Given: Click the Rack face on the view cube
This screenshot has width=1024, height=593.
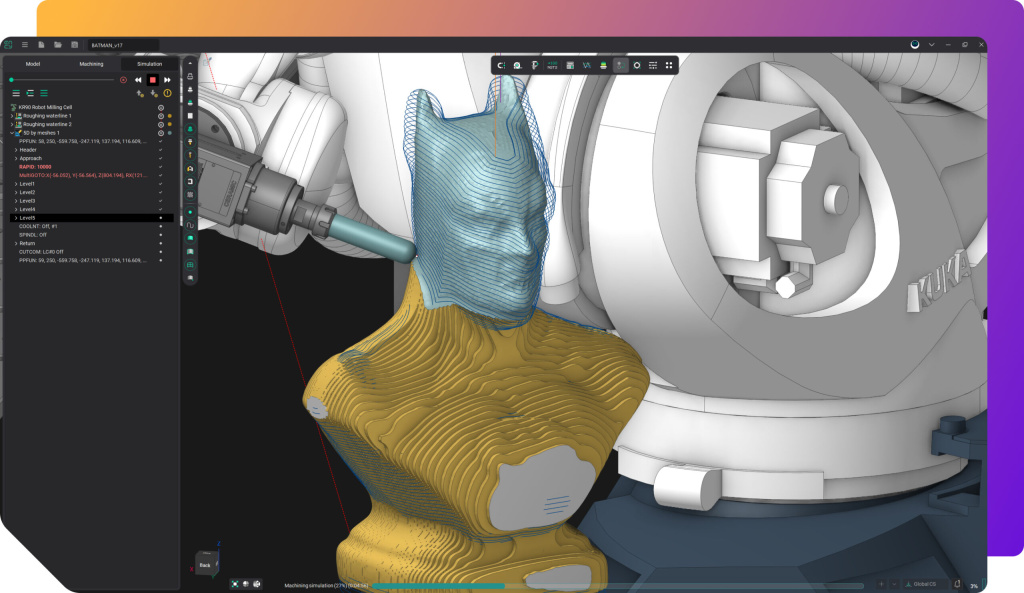Looking at the screenshot, I should pos(206,564).
